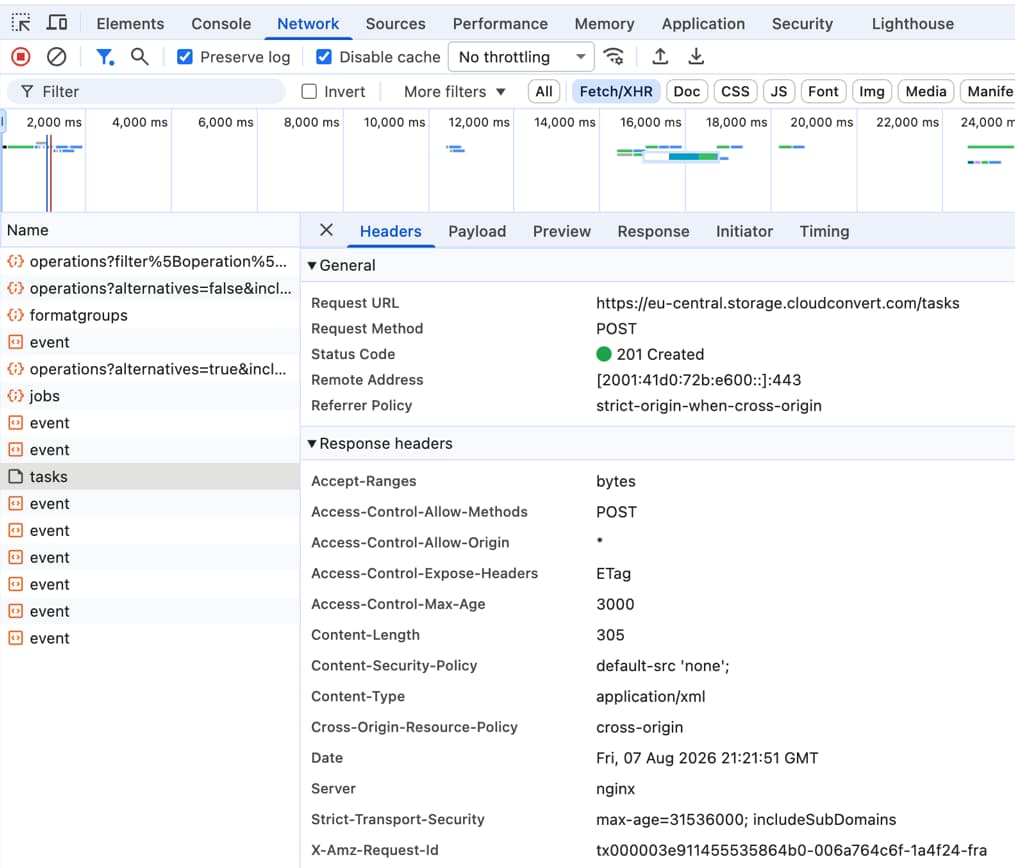Open the Lighthouse panel
The image size is (1015, 868).
[912, 24]
